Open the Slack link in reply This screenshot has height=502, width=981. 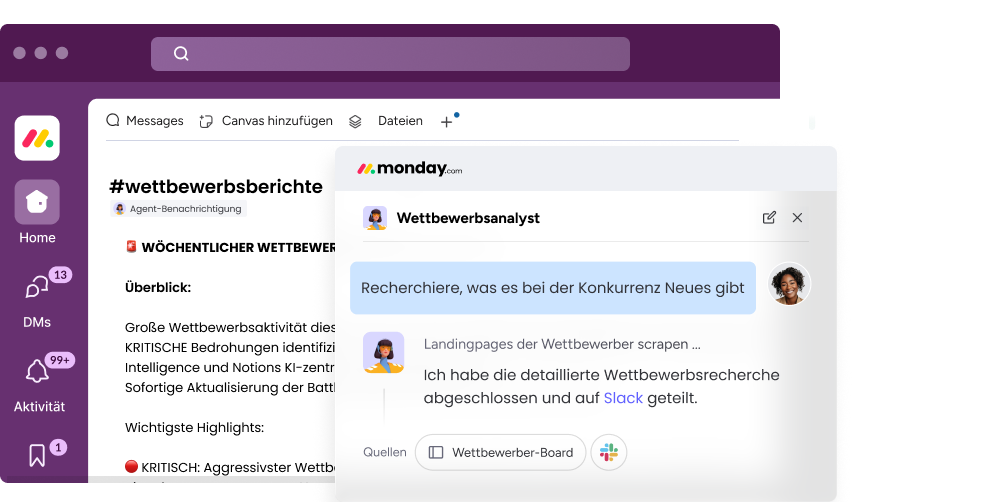pyautogui.click(x=623, y=398)
